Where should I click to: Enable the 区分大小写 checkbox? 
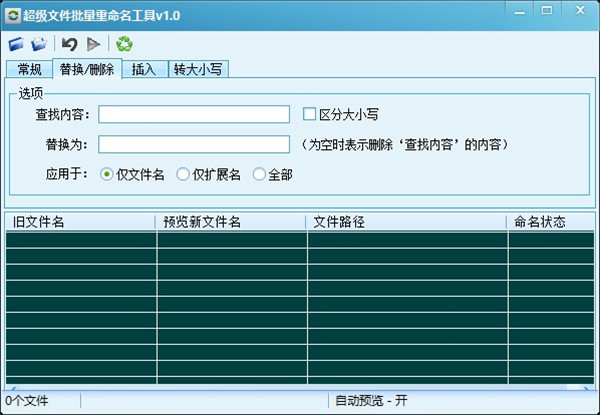pos(309,114)
